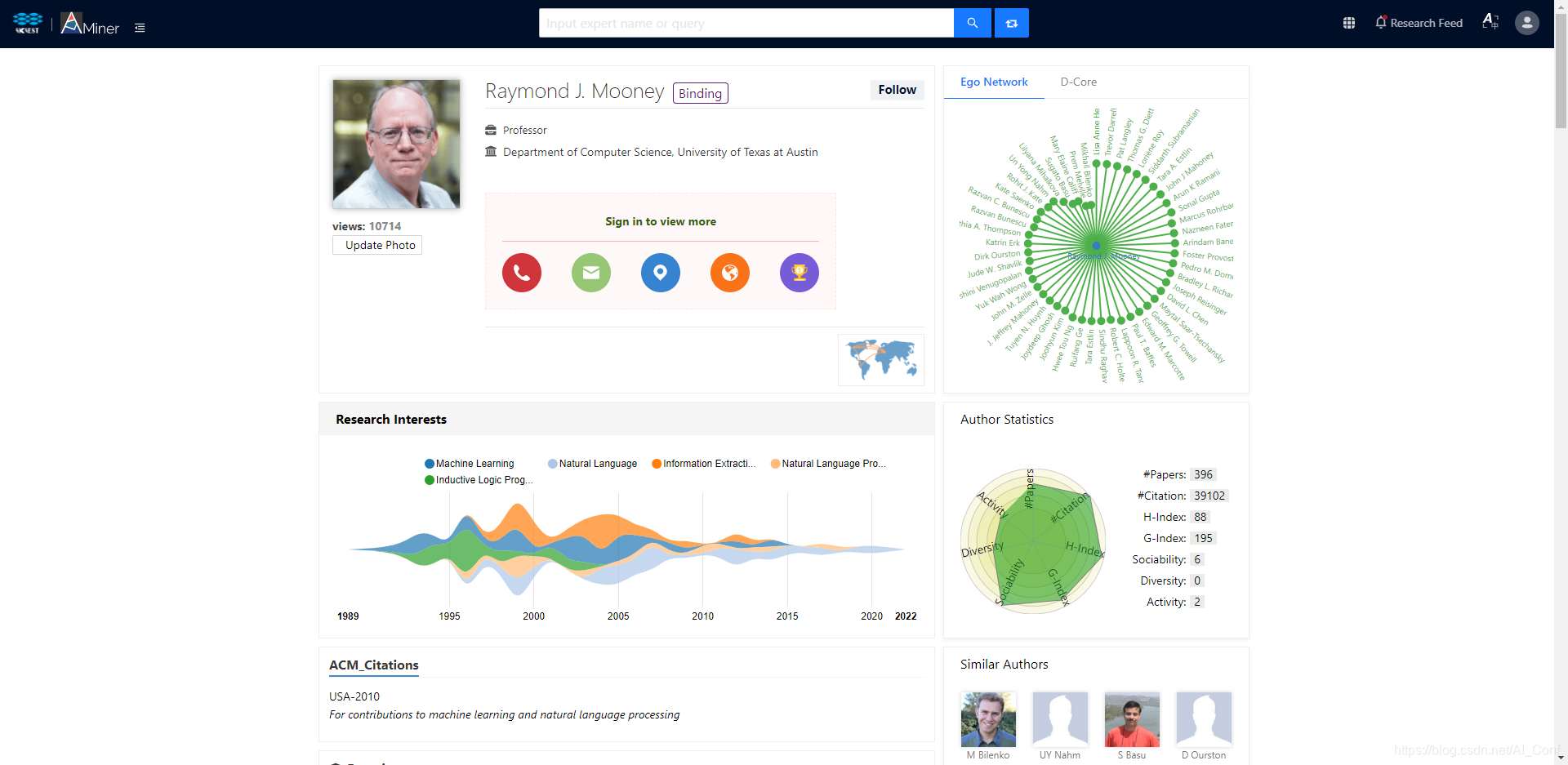The width and height of the screenshot is (1568, 765).
Task: Open the user account avatar icon
Action: pyautogui.click(x=1527, y=23)
